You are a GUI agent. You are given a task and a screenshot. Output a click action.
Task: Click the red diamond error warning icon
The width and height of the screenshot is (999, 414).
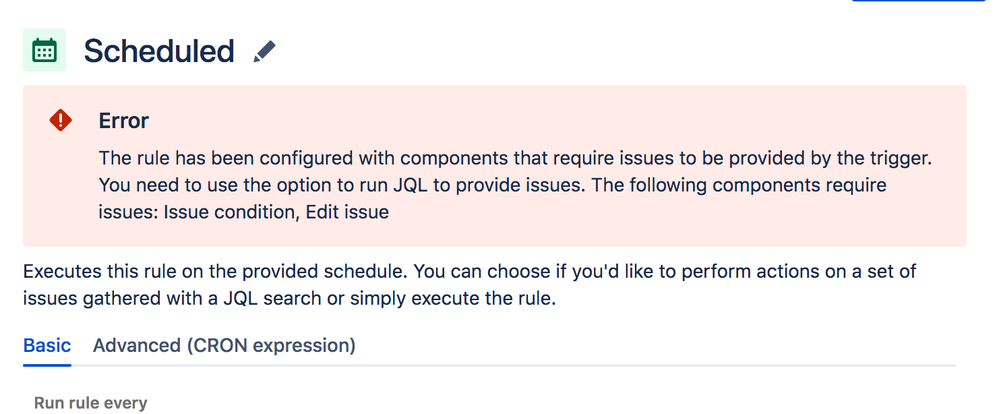pos(61,121)
